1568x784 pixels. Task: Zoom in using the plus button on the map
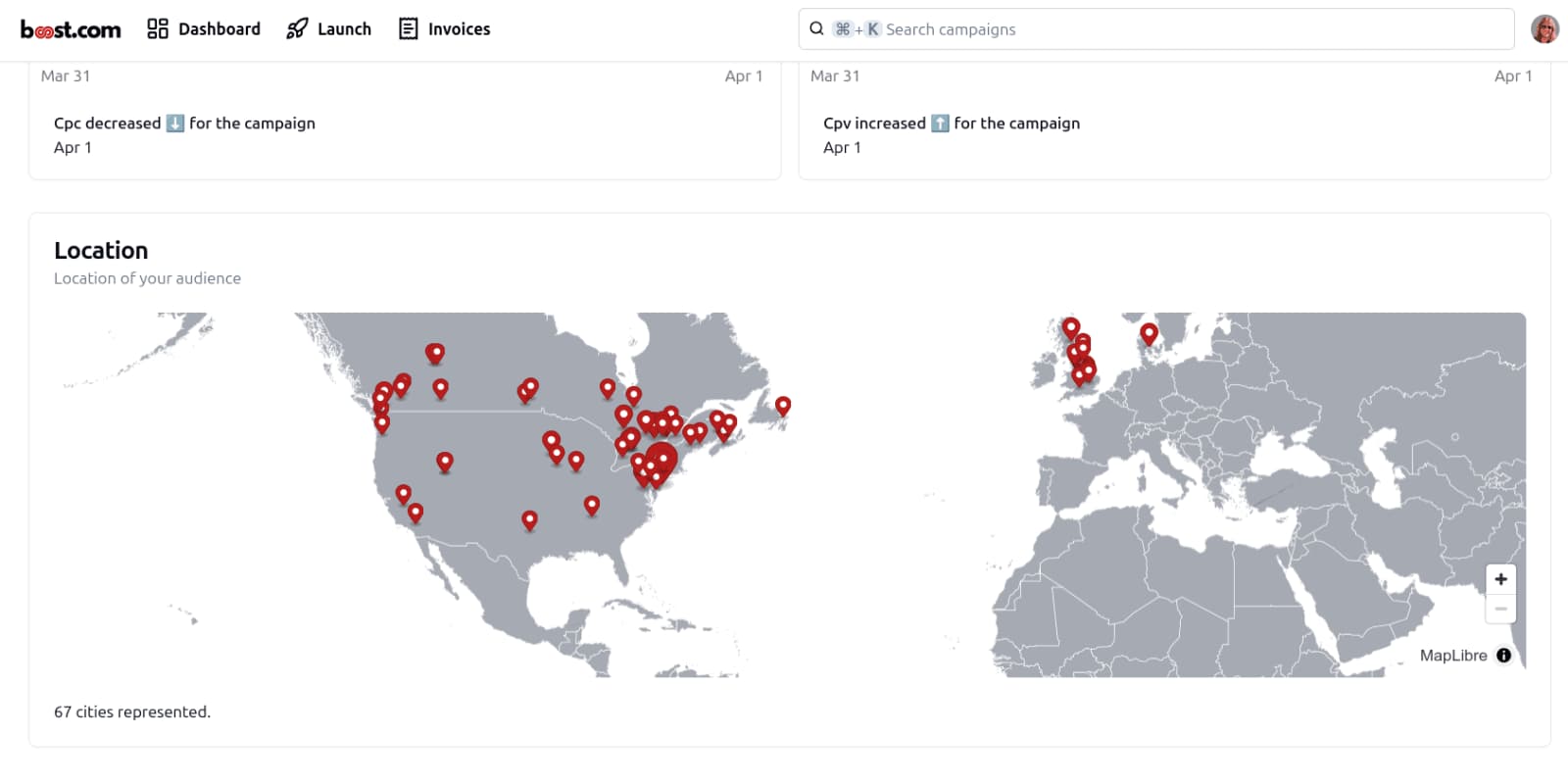tap(1500, 578)
